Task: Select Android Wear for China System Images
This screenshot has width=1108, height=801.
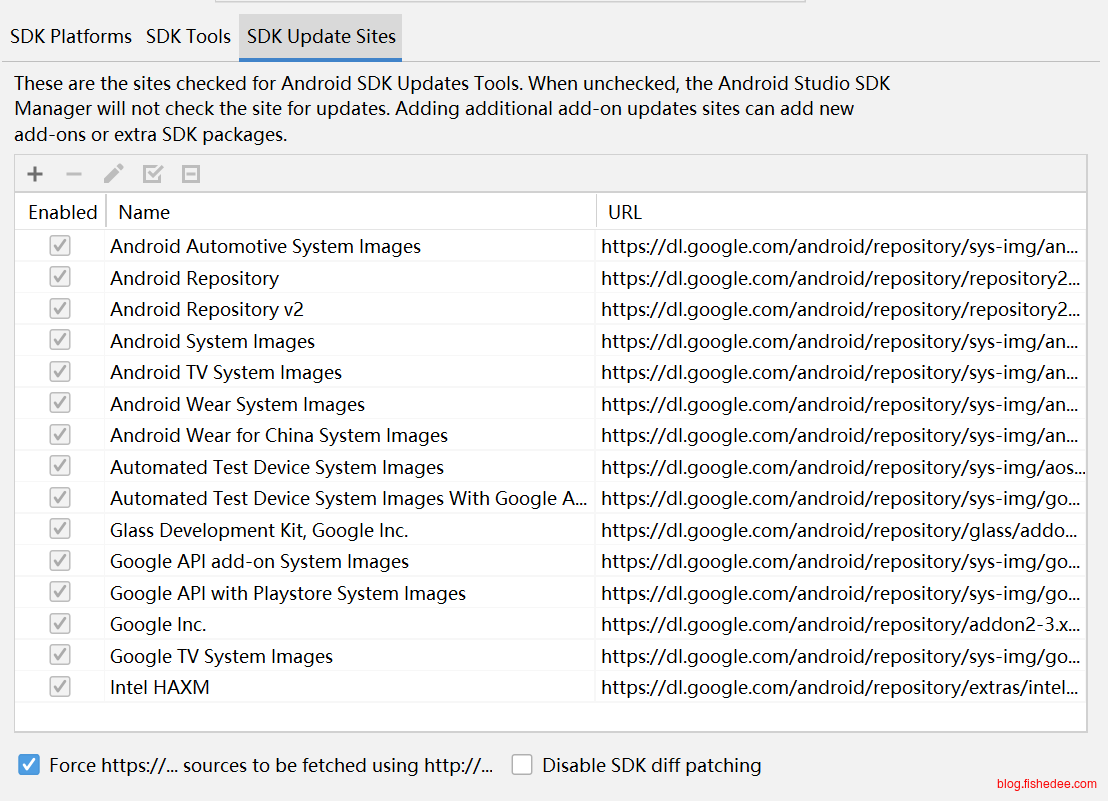Action: 279,435
